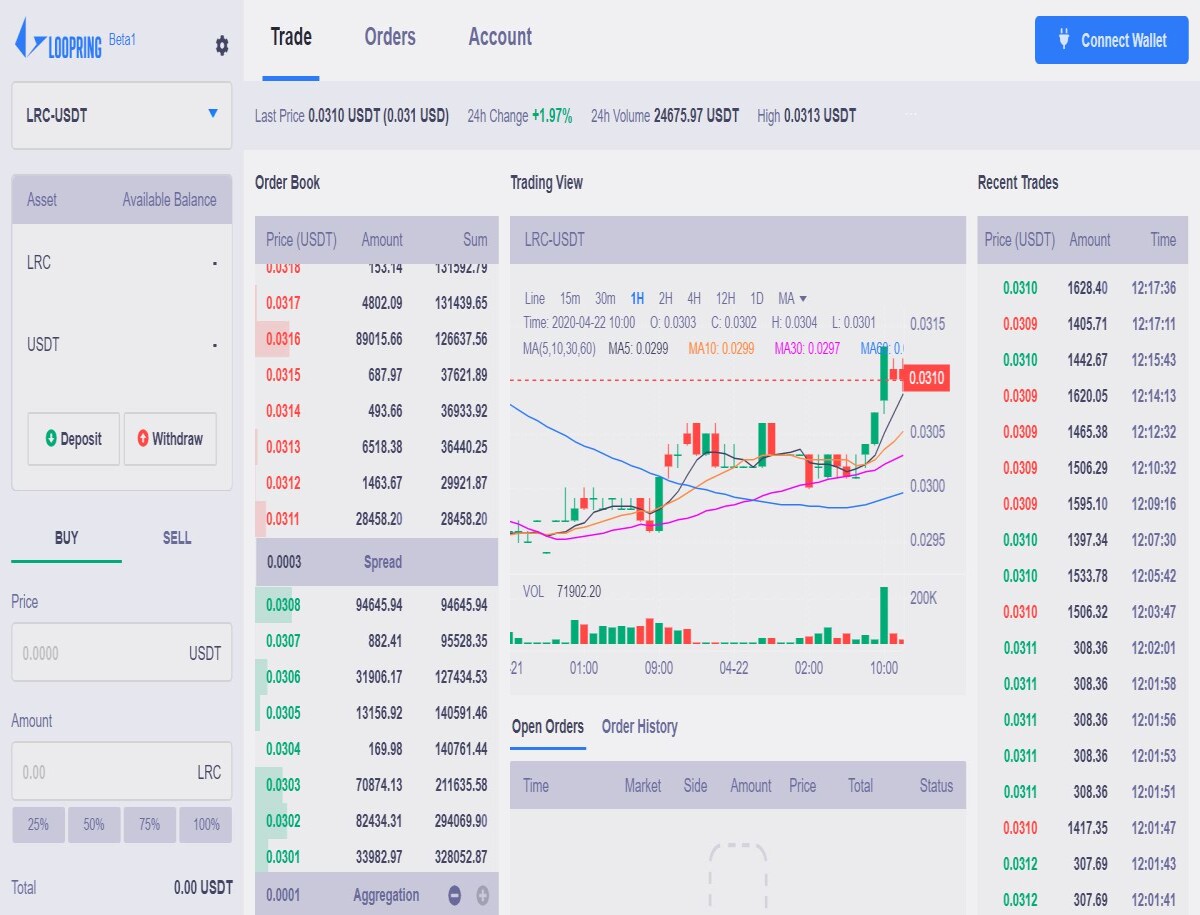Click the 24h Volume 24675.97 USDT value

[x=696, y=116]
